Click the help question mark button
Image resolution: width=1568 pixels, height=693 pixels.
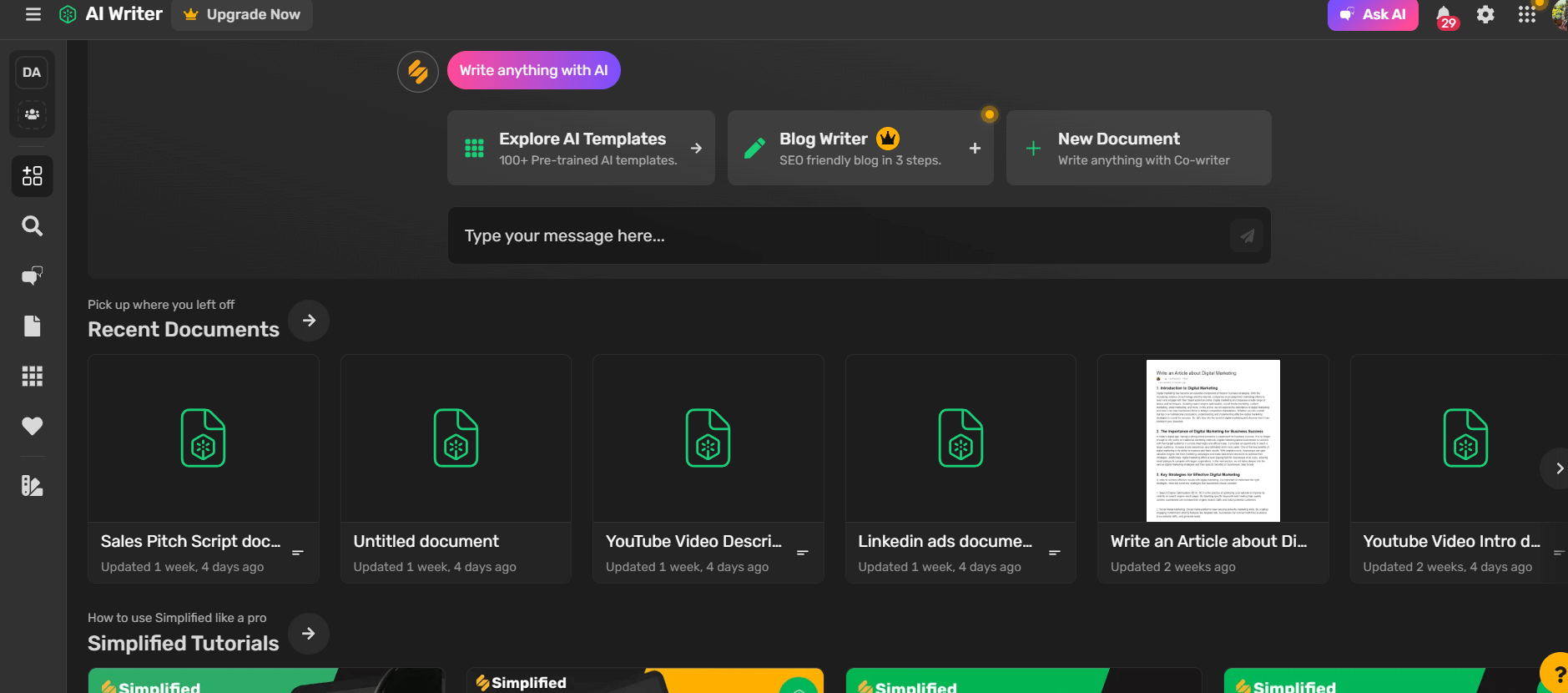1556,674
